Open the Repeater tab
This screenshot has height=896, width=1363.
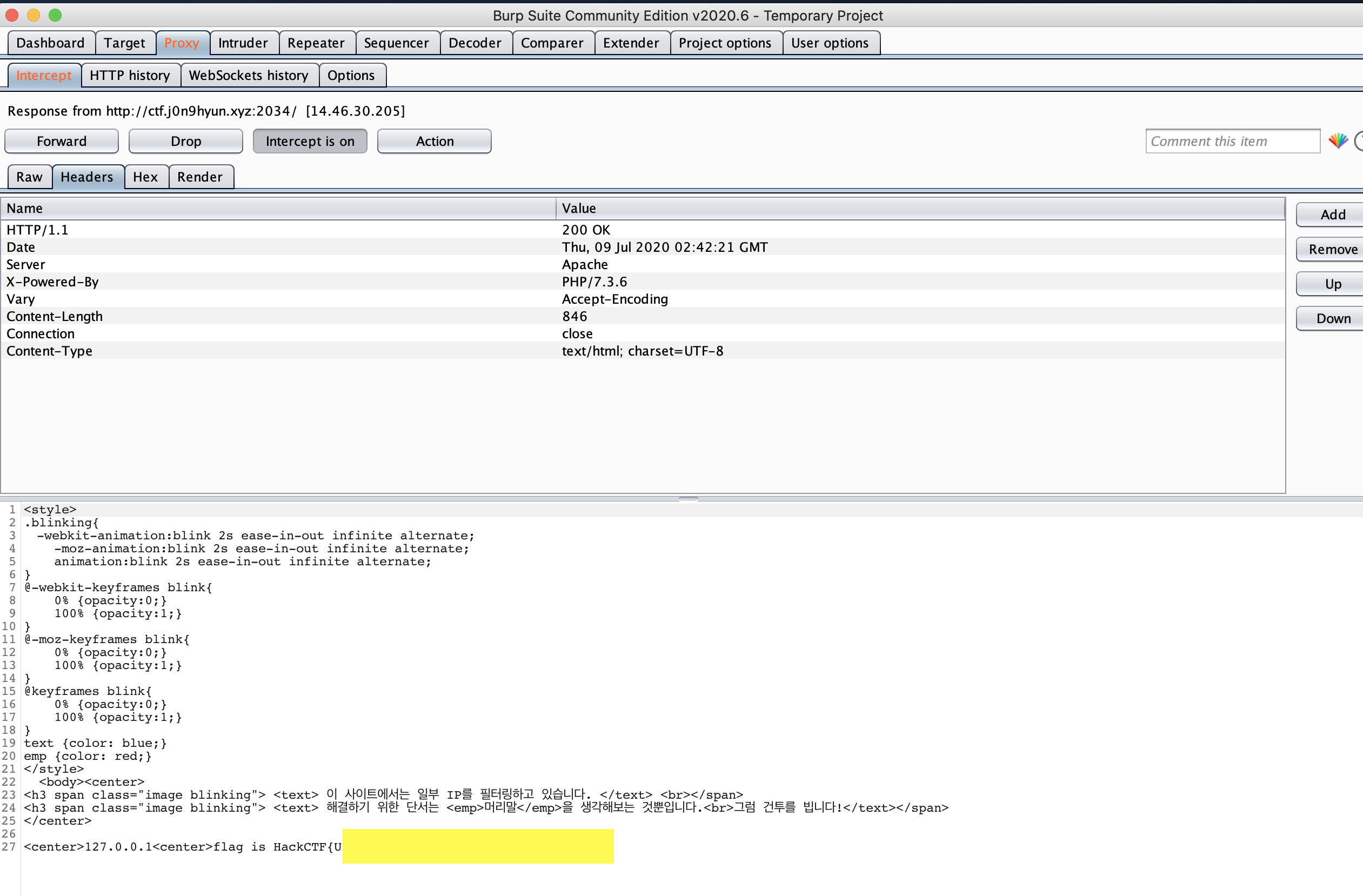(x=316, y=43)
